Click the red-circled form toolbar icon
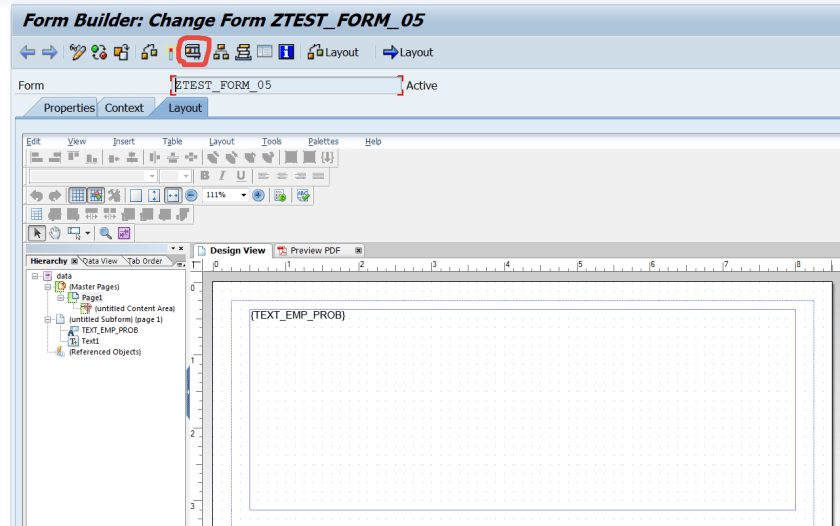840x526 pixels. (191, 52)
